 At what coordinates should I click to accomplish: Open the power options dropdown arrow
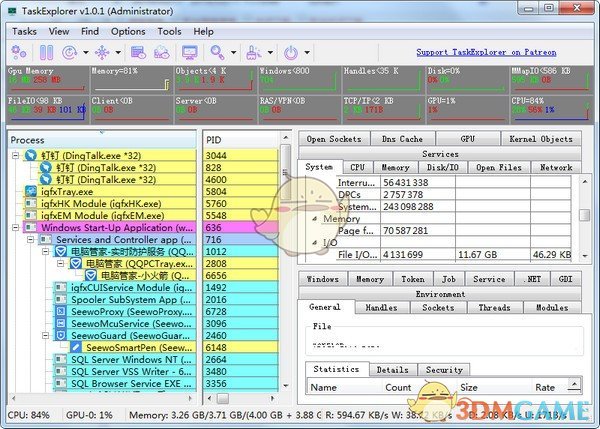(x=307, y=52)
